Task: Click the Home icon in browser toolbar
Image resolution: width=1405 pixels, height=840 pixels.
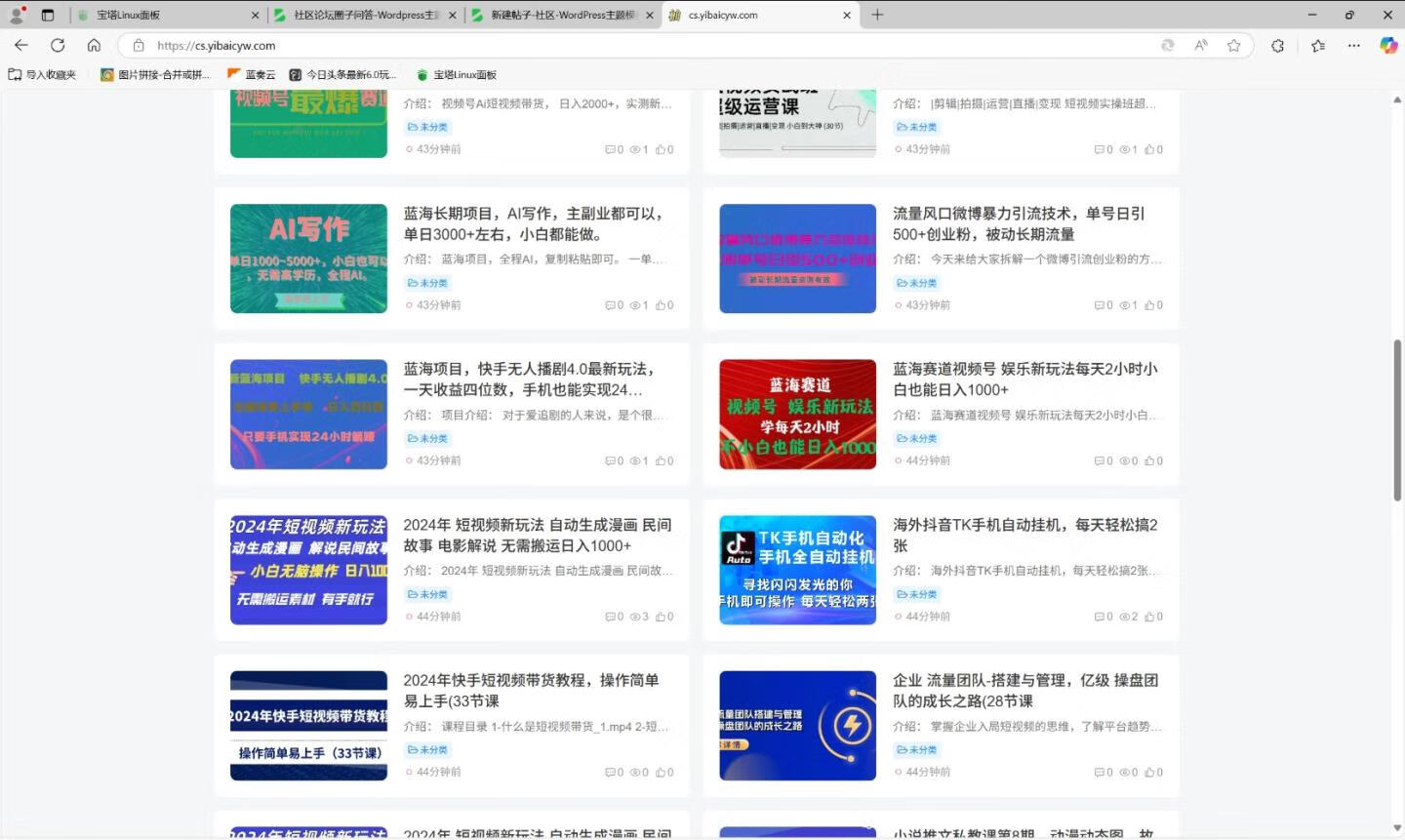Action: click(94, 45)
